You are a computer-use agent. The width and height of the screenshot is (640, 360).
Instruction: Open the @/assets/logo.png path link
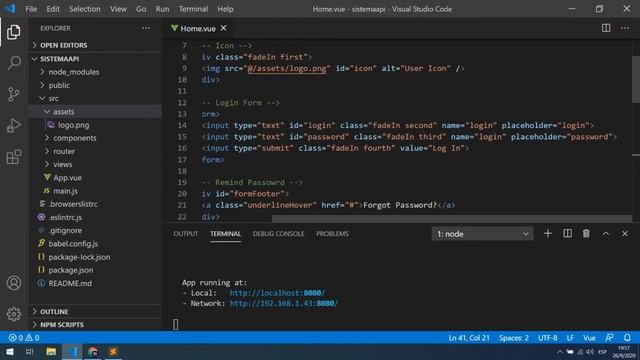287,68
